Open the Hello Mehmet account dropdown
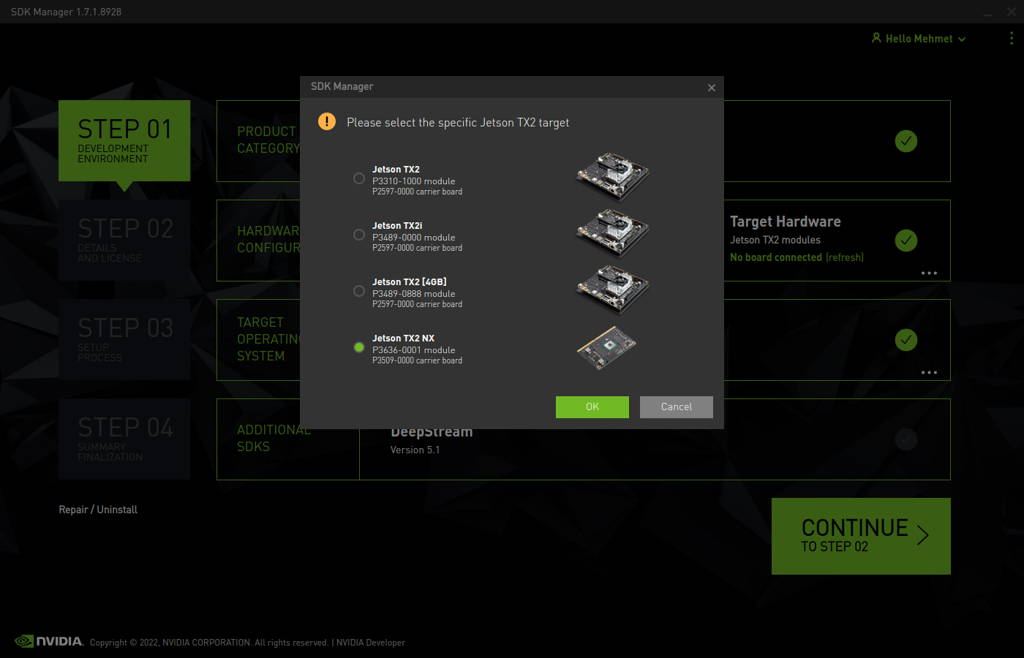The width and height of the screenshot is (1024, 658). pyautogui.click(x=919, y=39)
